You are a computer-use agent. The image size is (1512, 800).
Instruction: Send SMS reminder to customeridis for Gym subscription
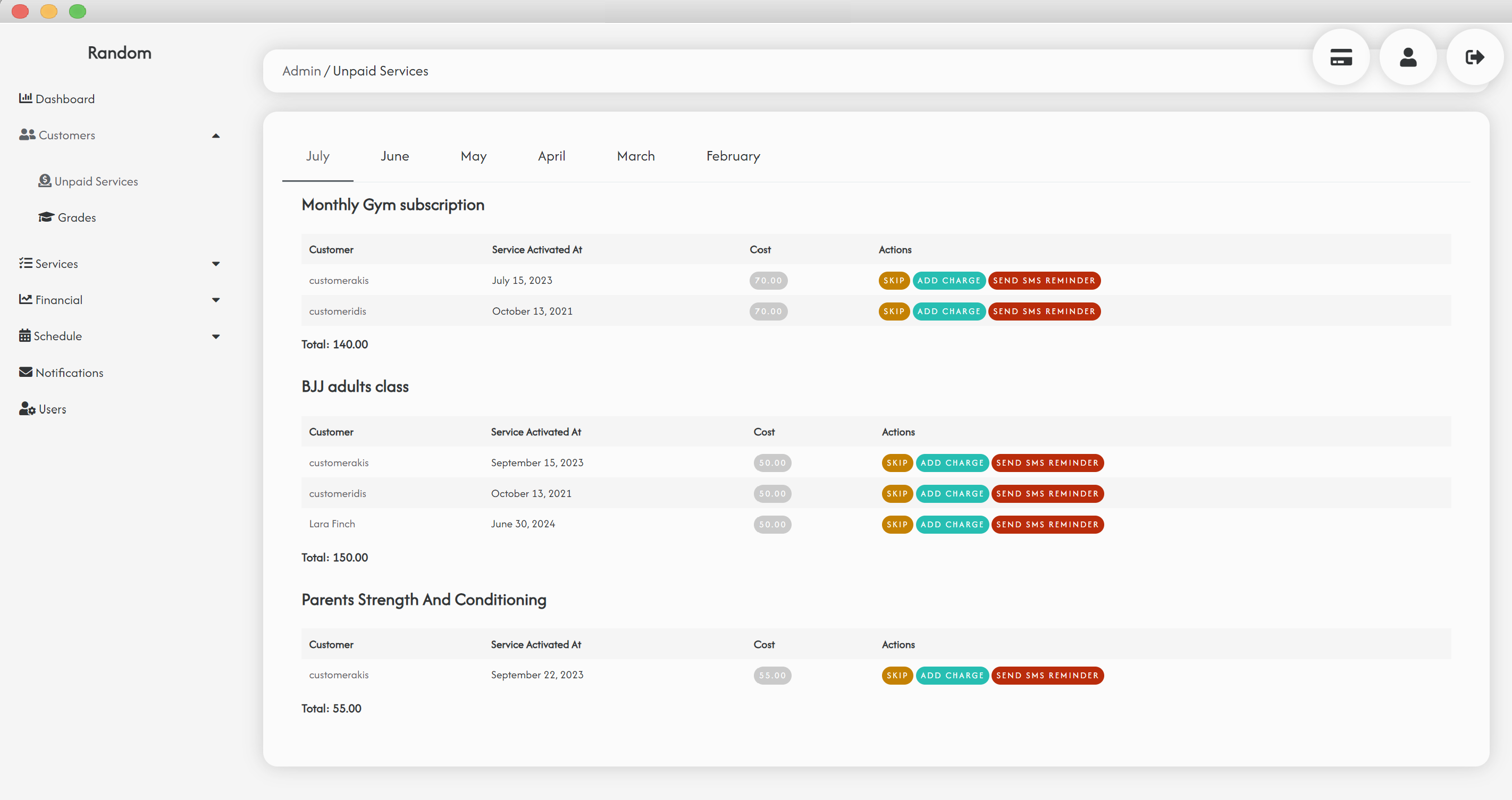pos(1044,311)
